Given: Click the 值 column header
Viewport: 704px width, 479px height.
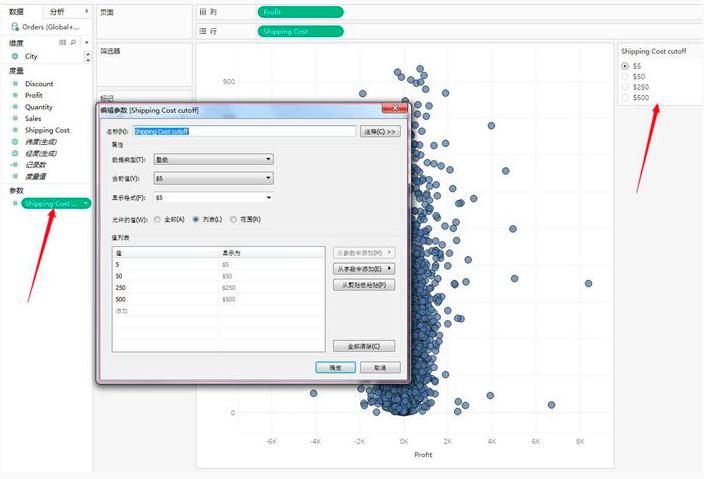Looking at the screenshot, I should click(x=165, y=253).
